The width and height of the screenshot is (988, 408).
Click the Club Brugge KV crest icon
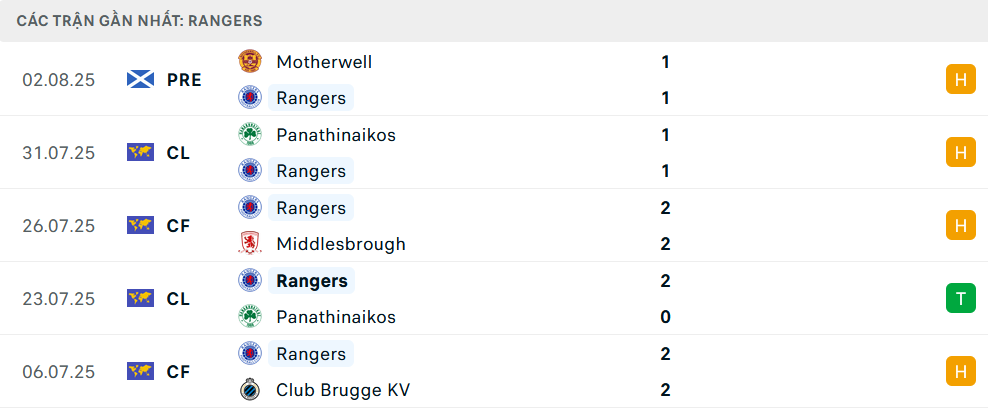click(250, 390)
